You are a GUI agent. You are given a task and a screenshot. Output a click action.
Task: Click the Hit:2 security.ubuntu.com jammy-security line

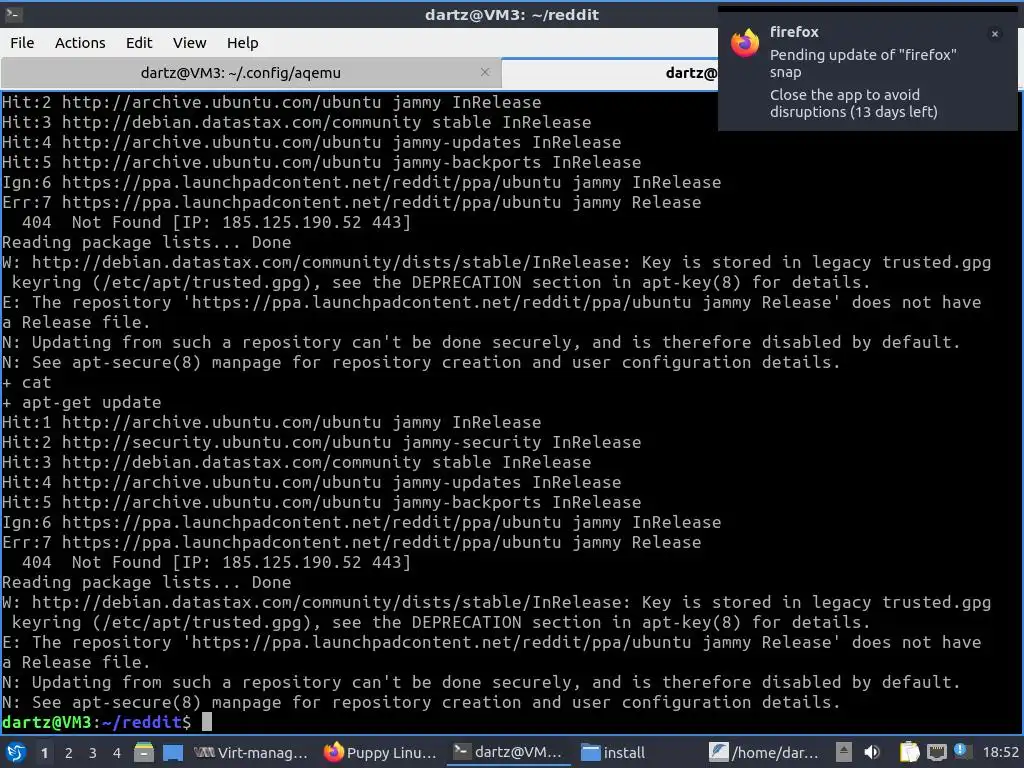(321, 442)
